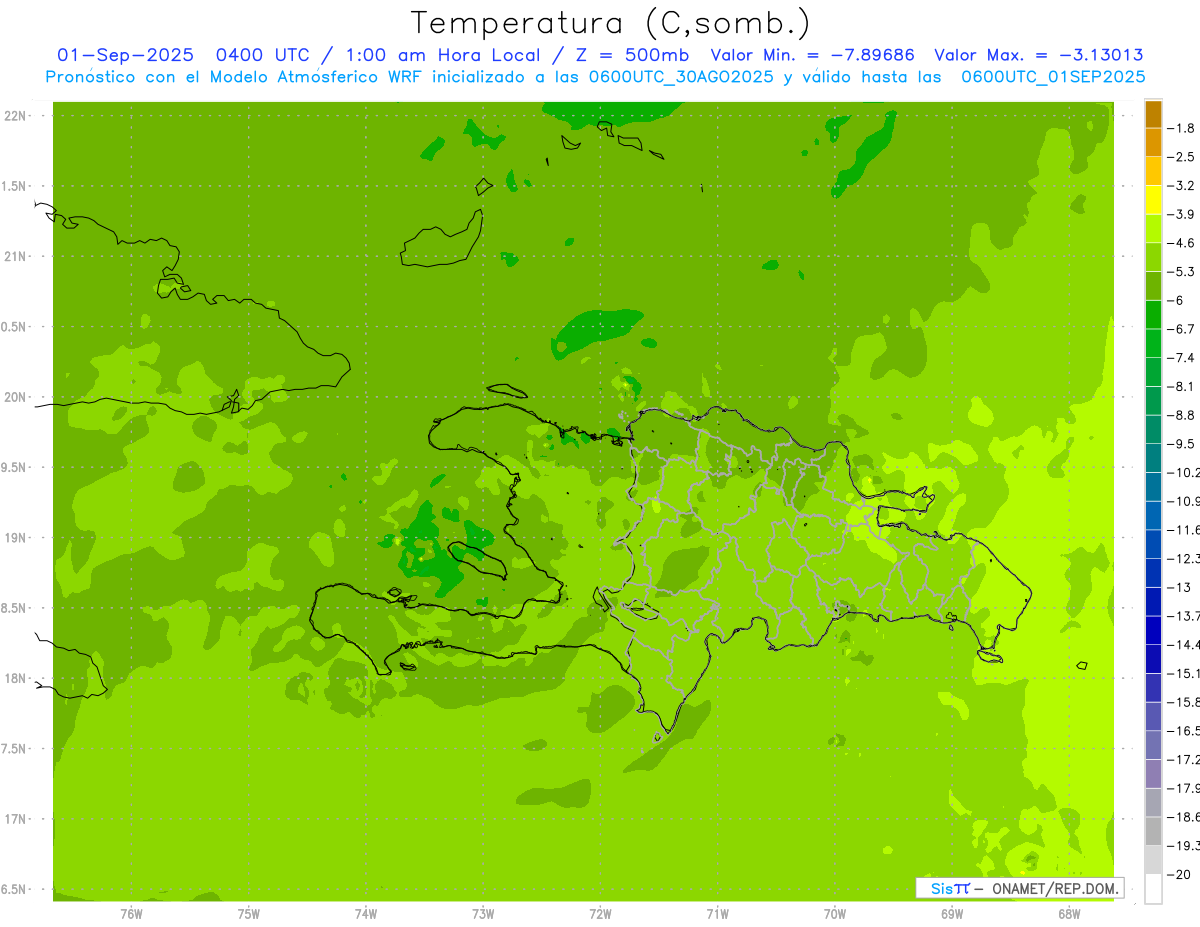
Task: Click the '-5.3' color scale label
Action: [x=1183, y=271]
